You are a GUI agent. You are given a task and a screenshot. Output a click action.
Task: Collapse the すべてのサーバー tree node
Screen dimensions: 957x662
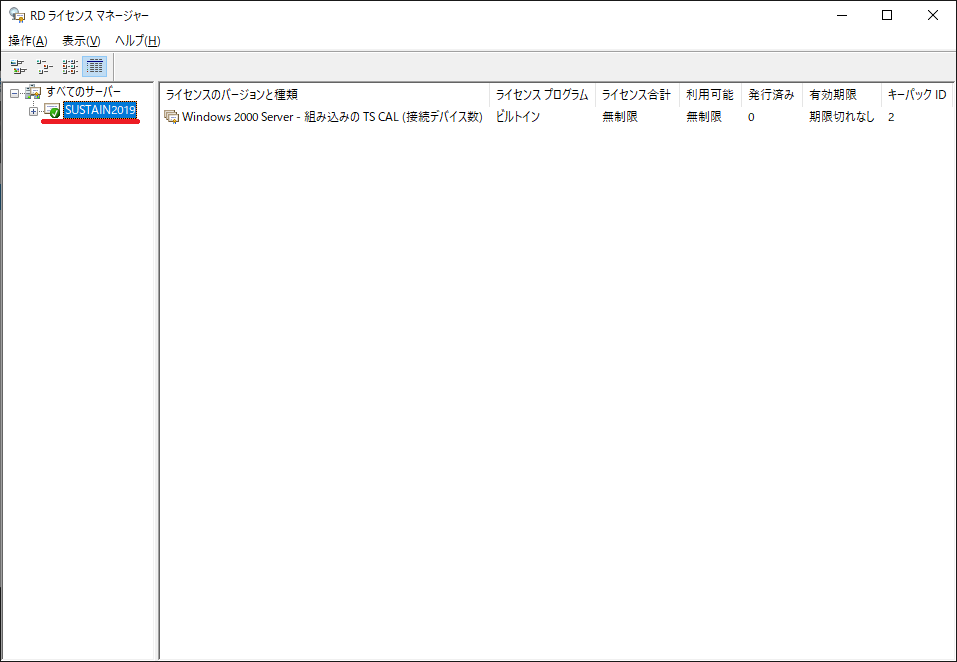(x=15, y=93)
